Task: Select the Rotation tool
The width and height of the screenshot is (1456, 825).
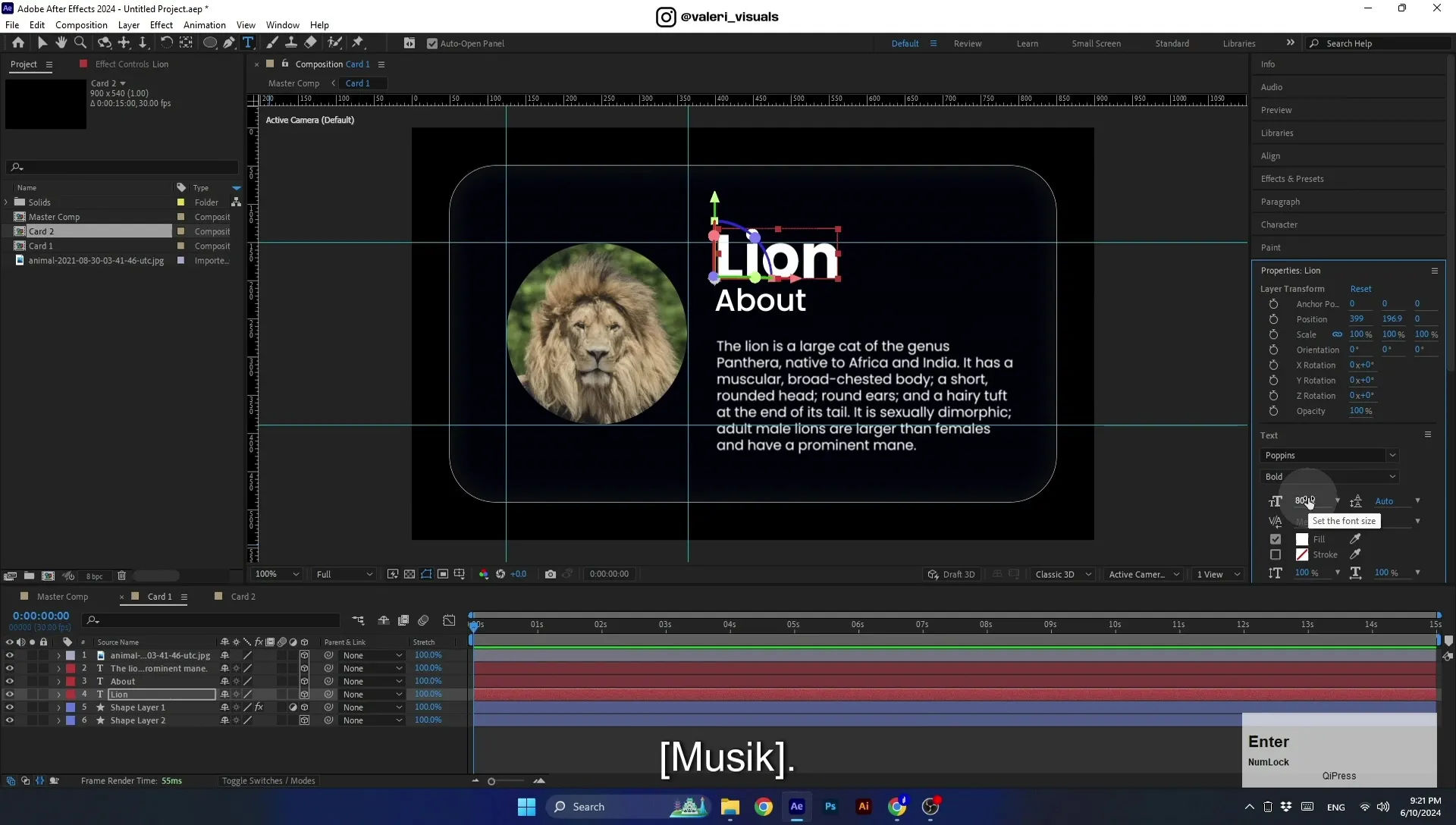Action: tap(166, 43)
